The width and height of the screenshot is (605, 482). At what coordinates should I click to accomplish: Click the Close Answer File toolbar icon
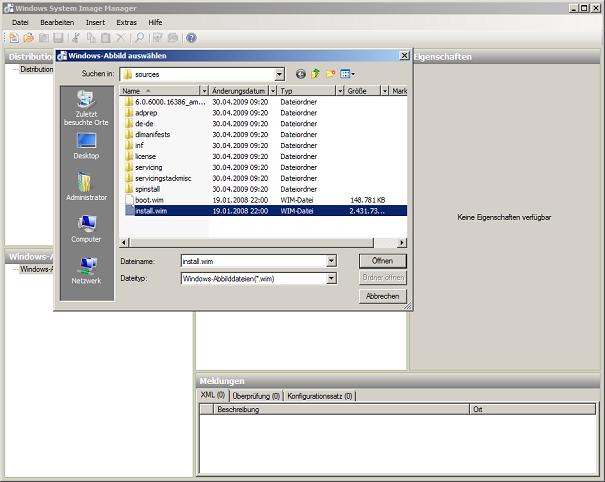(44, 37)
